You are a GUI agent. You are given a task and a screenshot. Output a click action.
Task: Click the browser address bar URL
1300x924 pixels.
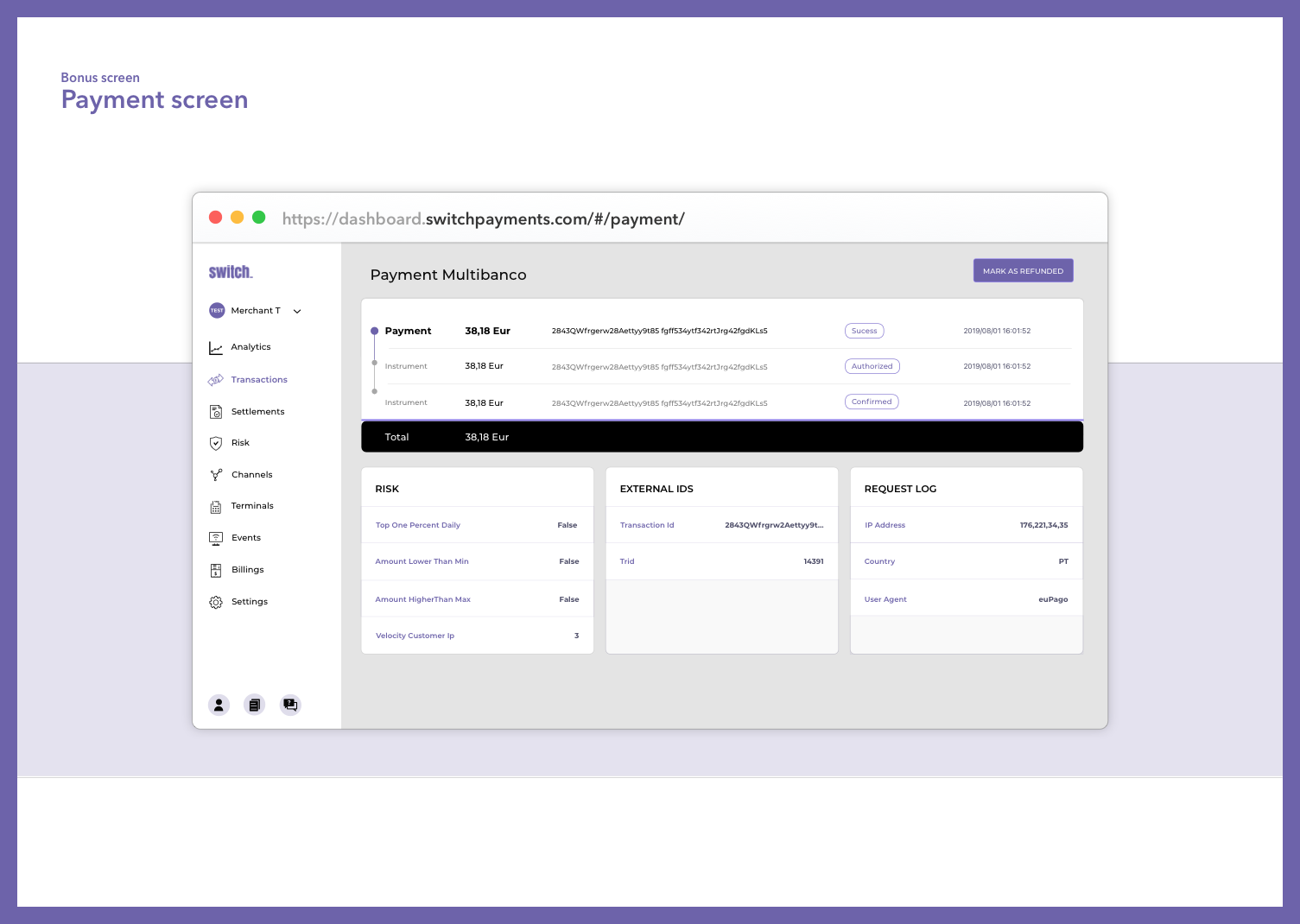pos(484,219)
